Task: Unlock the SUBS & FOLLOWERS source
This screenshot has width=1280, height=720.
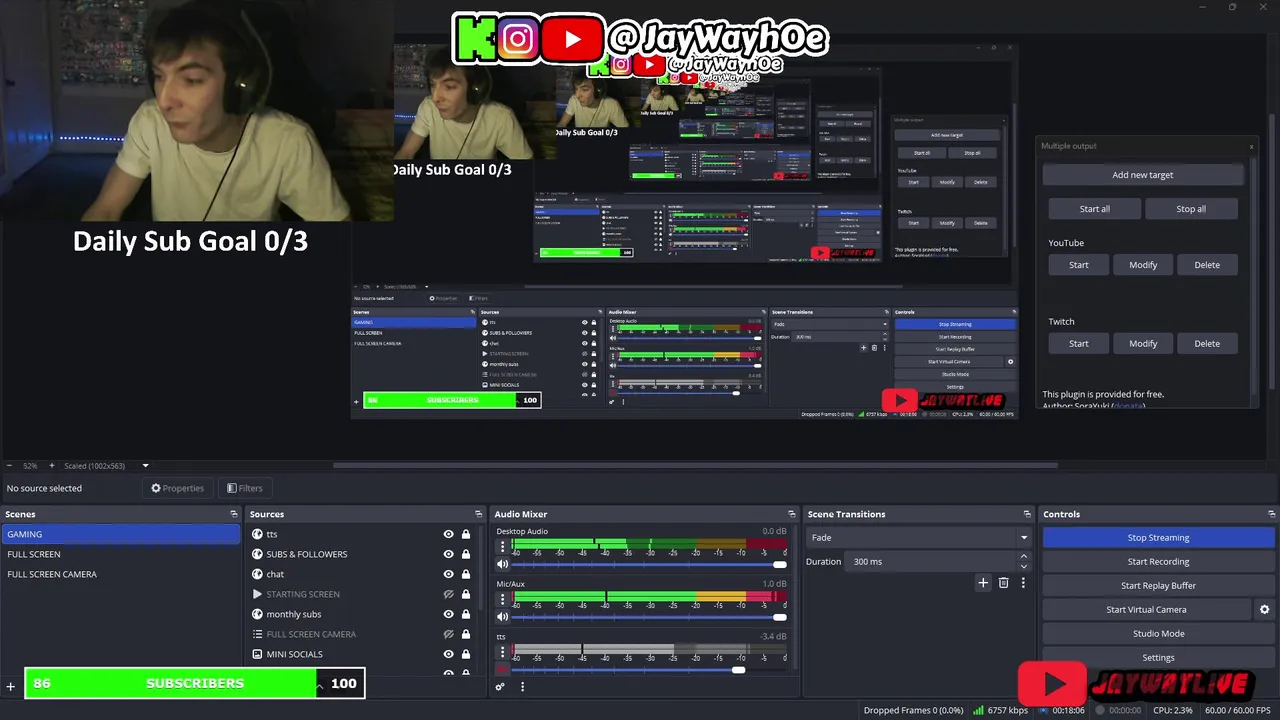Action: click(x=466, y=554)
